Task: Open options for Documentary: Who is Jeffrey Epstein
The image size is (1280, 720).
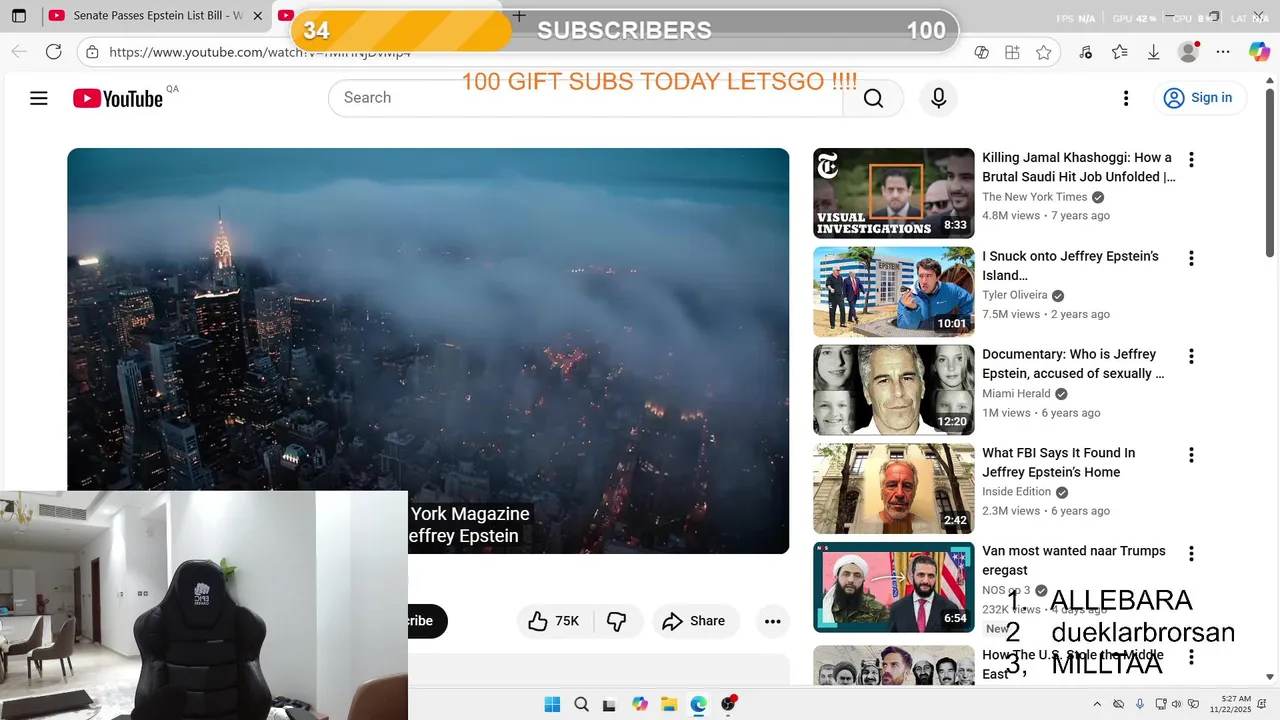Action: click(x=1191, y=356)
